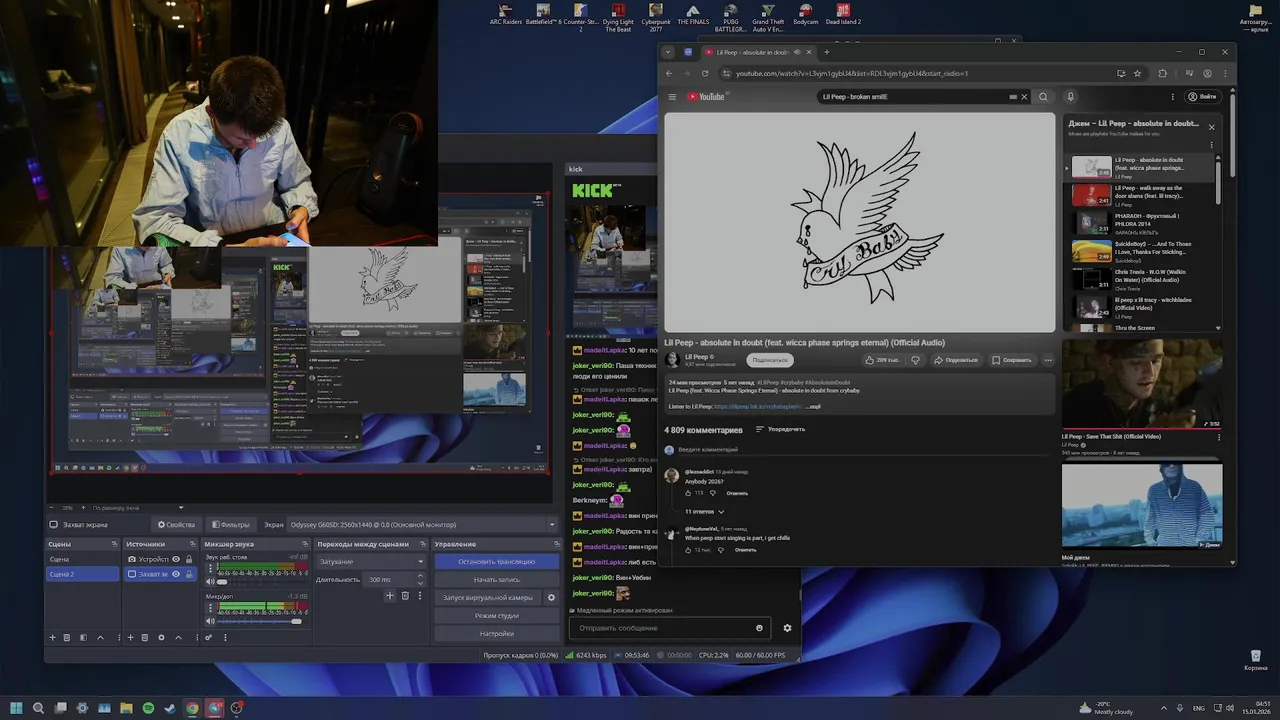Screen dimensions: 1280x720
Task: Add a new scene with plus icon
Action: click(53, 637)
